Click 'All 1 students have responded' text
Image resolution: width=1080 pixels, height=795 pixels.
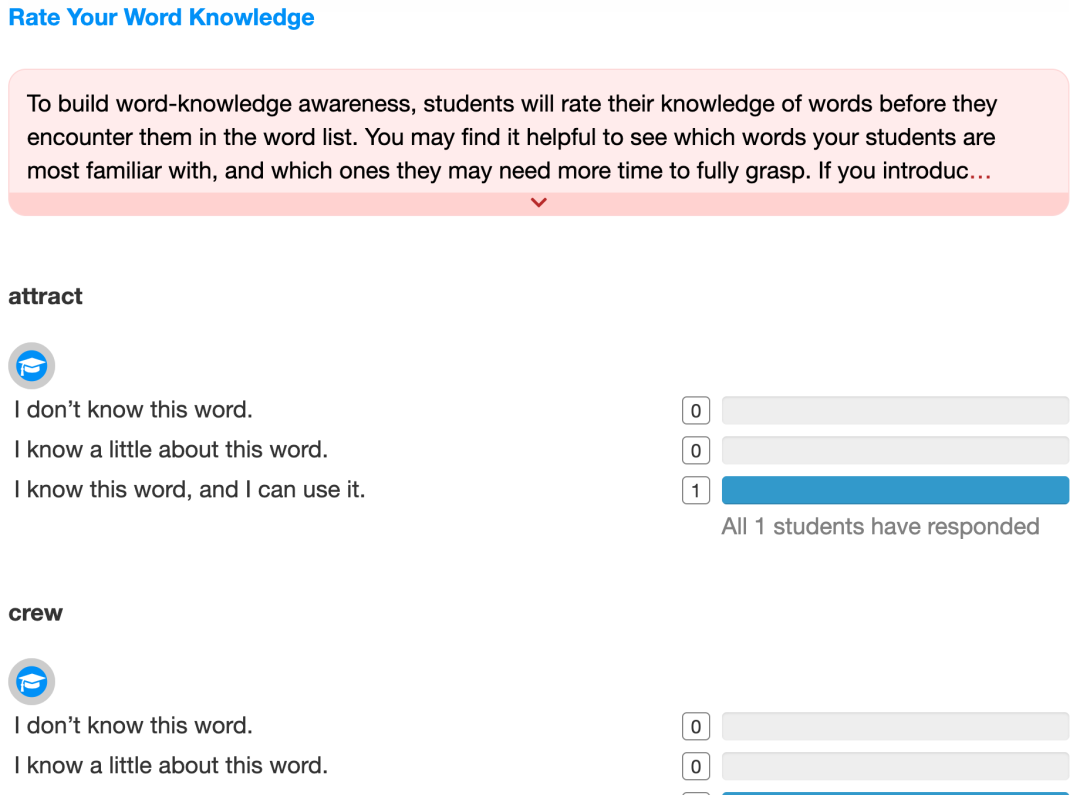point(880,526)
